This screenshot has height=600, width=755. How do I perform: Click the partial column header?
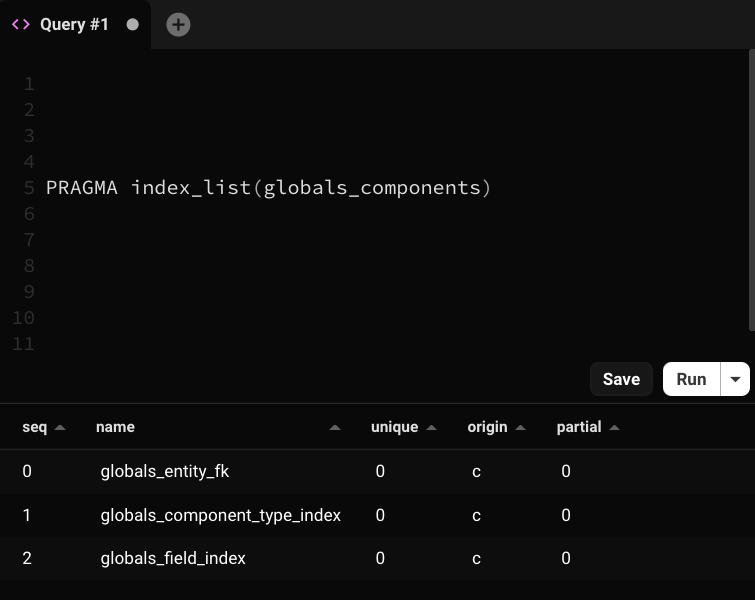tap(579, 427)
